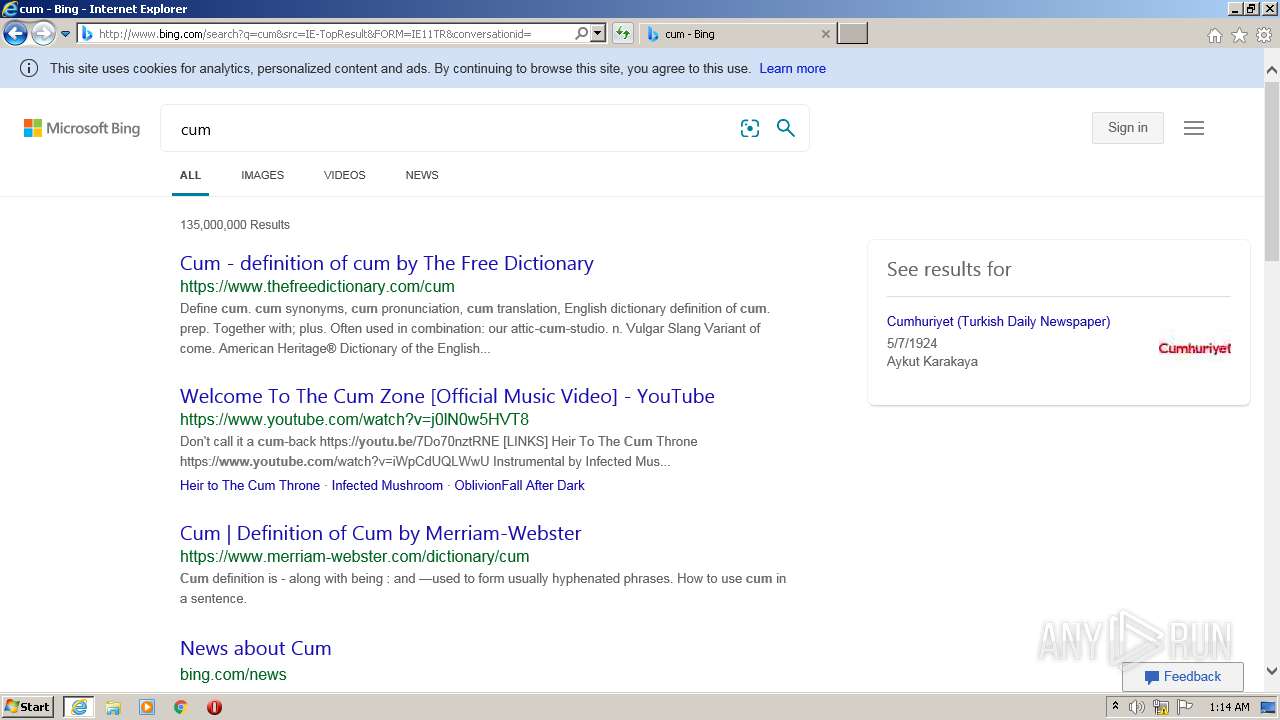The width and height of the screenshot is (1280, 720).
Task: Go back with the IE back arrow
Action: pyautogui.click(x=15, y=34)
